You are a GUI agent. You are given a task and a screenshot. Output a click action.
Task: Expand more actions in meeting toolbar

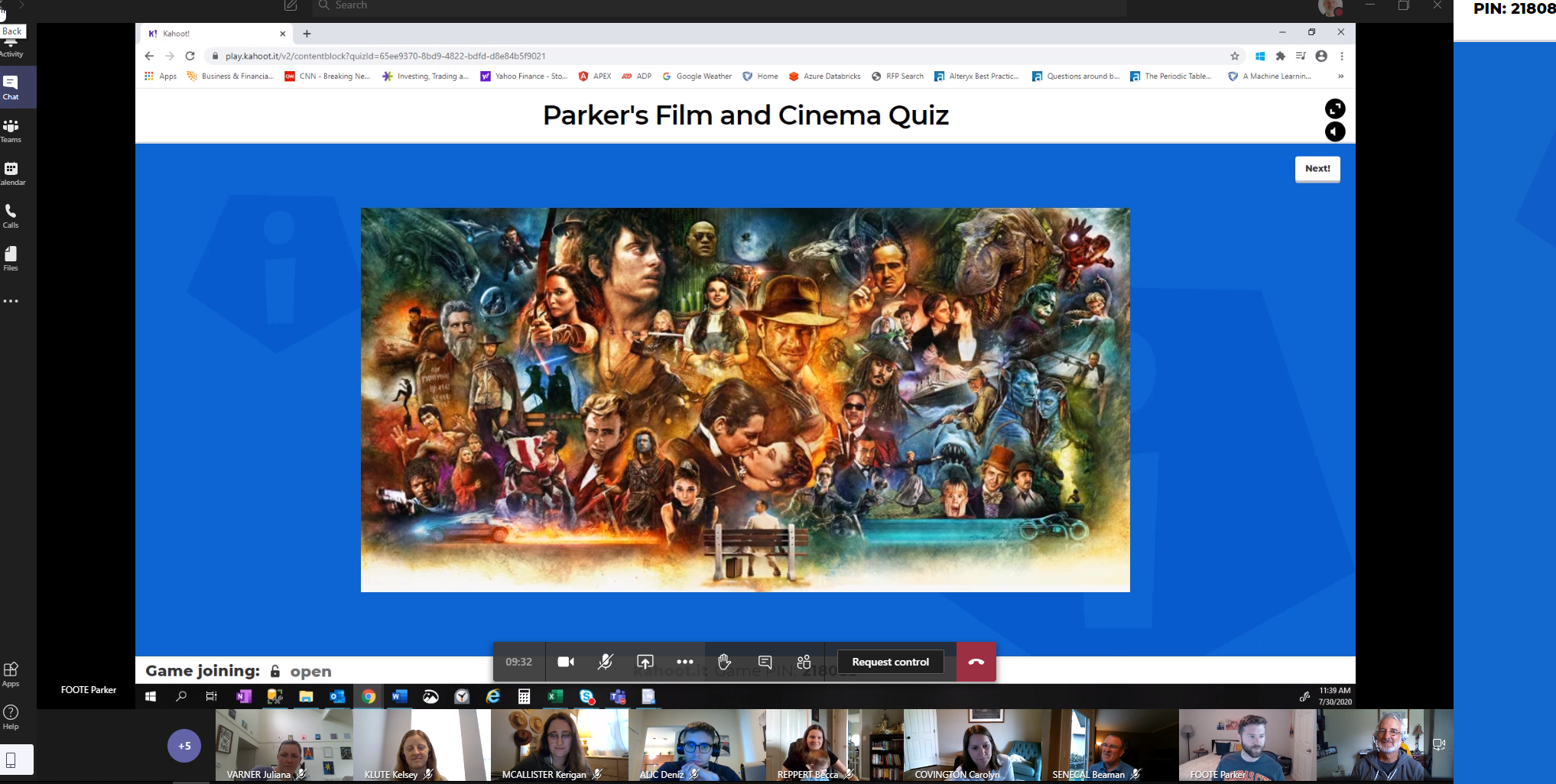[685, 662]
